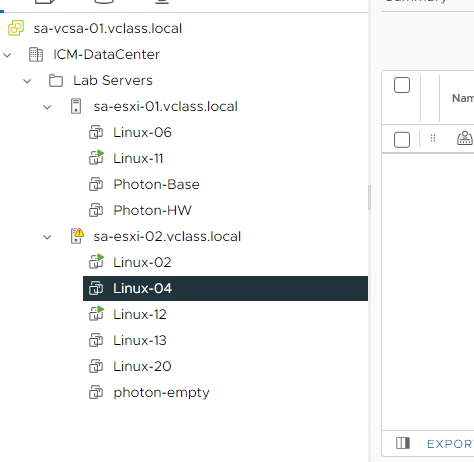Collapse the sa-esxi-02.vclass.local host node

(x=47, y=237)
